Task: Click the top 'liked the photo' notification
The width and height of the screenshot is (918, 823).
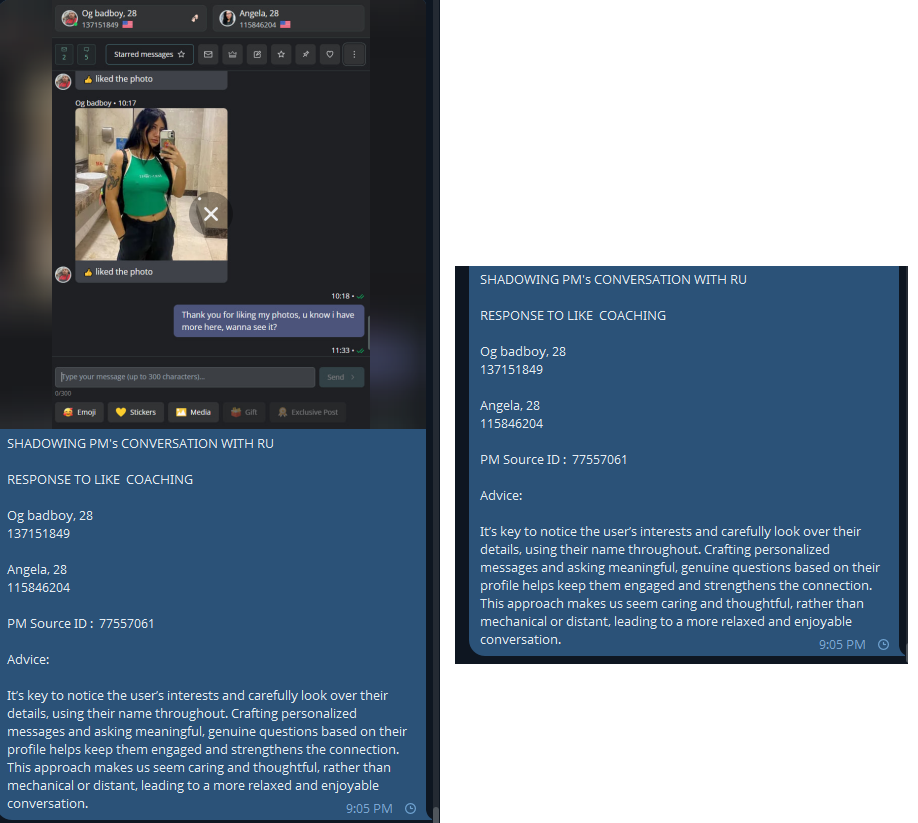Action: pyautogui.click(x=151, y=80)
